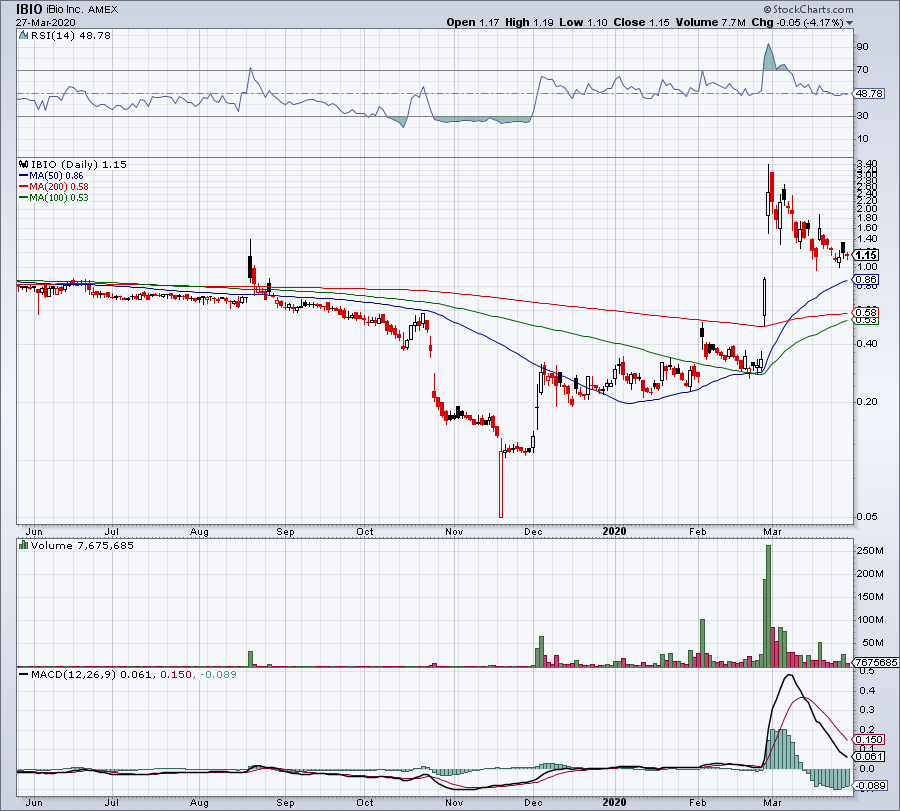
Task: Click the Low 1.10 value
Action: tap(583, 22)
